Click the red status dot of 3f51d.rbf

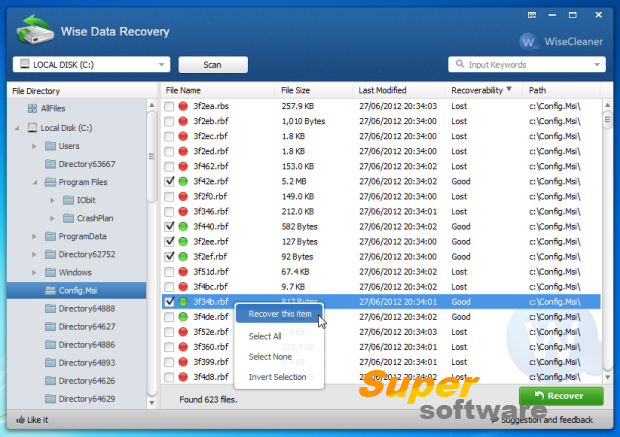coord(183,272)
